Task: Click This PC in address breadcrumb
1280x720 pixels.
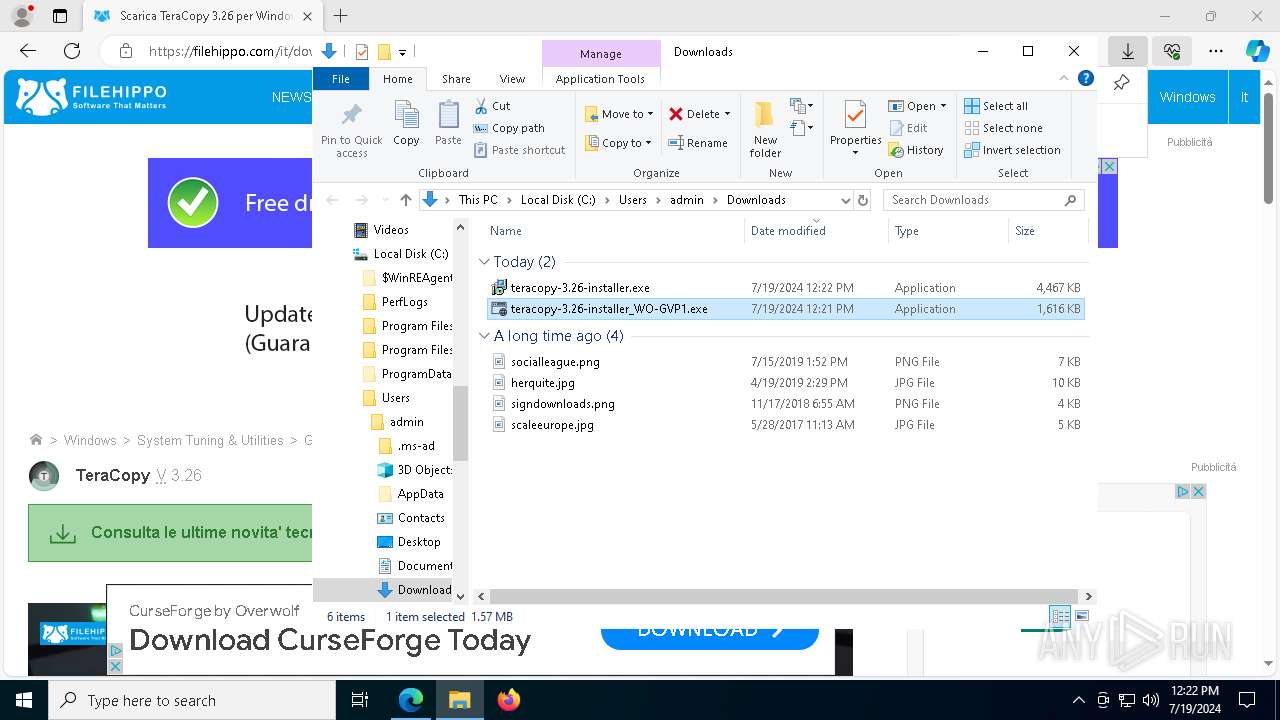Action: [x=478, y=200]
